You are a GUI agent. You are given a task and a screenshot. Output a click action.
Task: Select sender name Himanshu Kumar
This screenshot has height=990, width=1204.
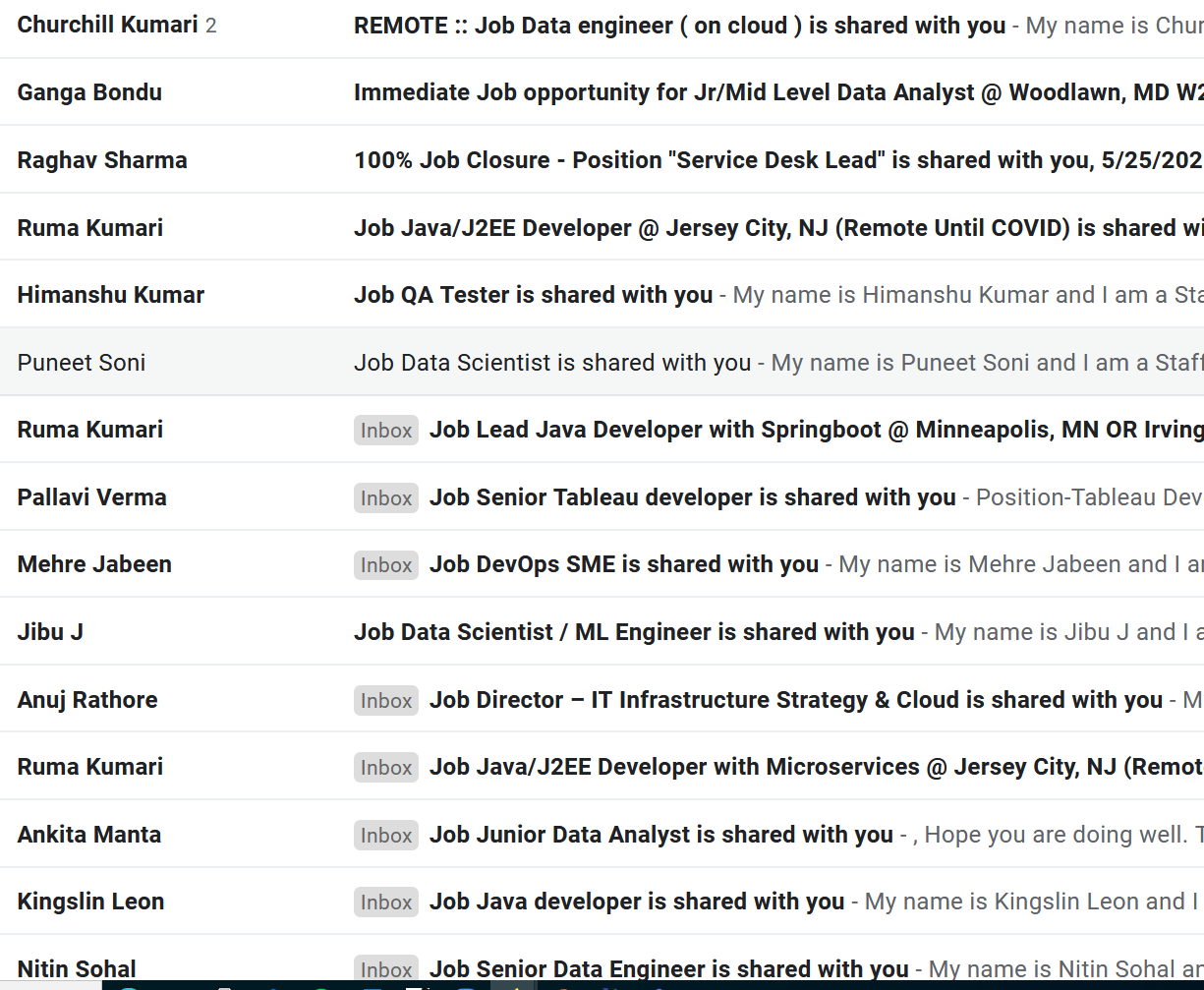(111, 295)
